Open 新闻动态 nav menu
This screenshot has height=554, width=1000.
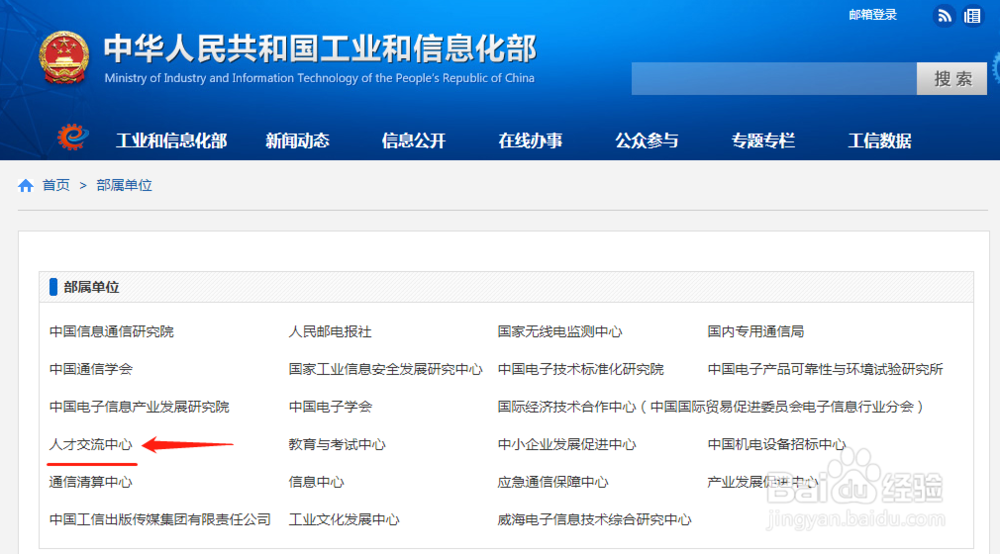coord(297,140)
